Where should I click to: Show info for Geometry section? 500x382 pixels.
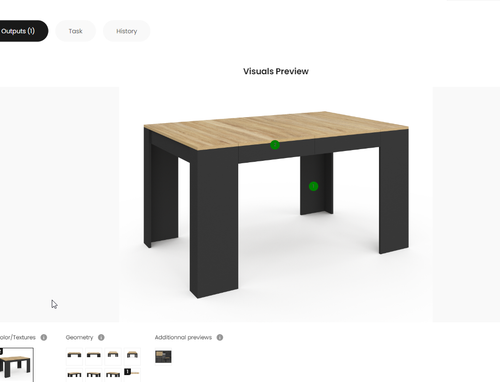click(x=101, y=337)
